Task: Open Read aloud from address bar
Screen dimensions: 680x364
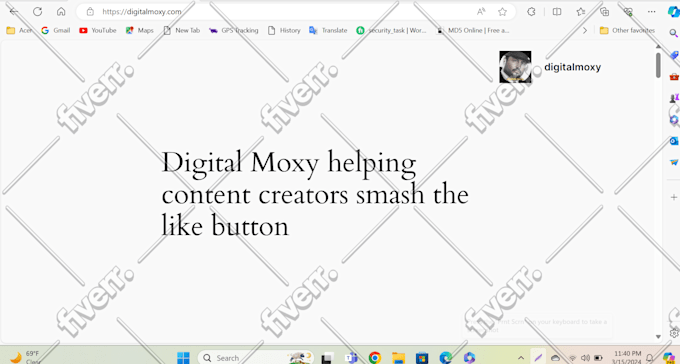Action: pyautogui.click(x=481, y=12)
